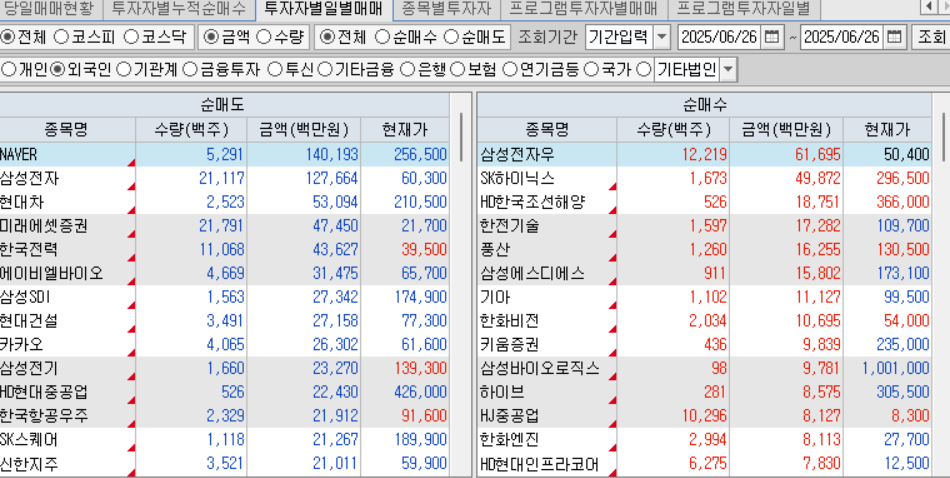Screen dimensions: 950x478
Task: Switch to the 종목별투자자 tab
Action: click(446, 8)
